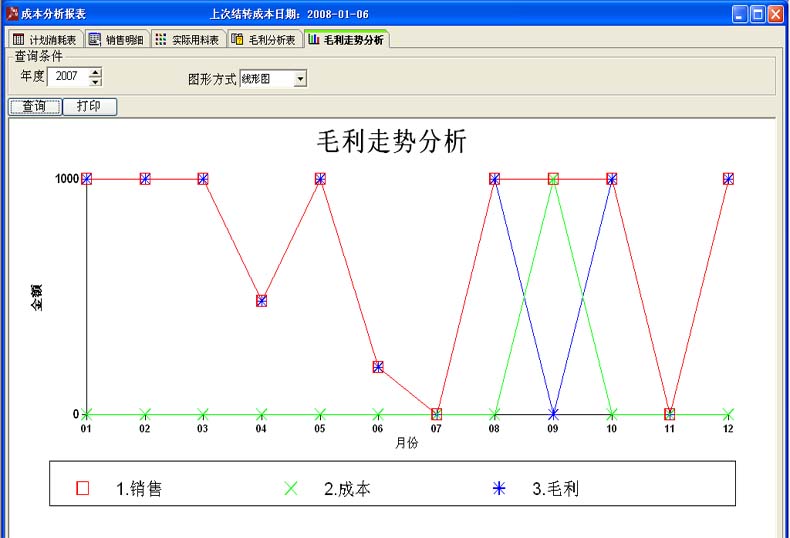Viewport: 790px width, 538px height.
Task: Expand the 图形方式 chart type dropdown
Action: coord(300,78)
